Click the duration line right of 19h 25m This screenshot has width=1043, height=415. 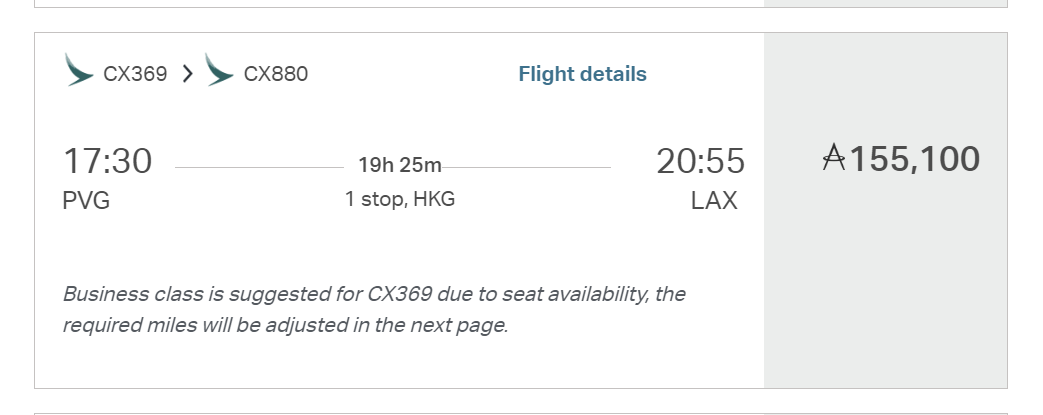(x=528, y=167)
